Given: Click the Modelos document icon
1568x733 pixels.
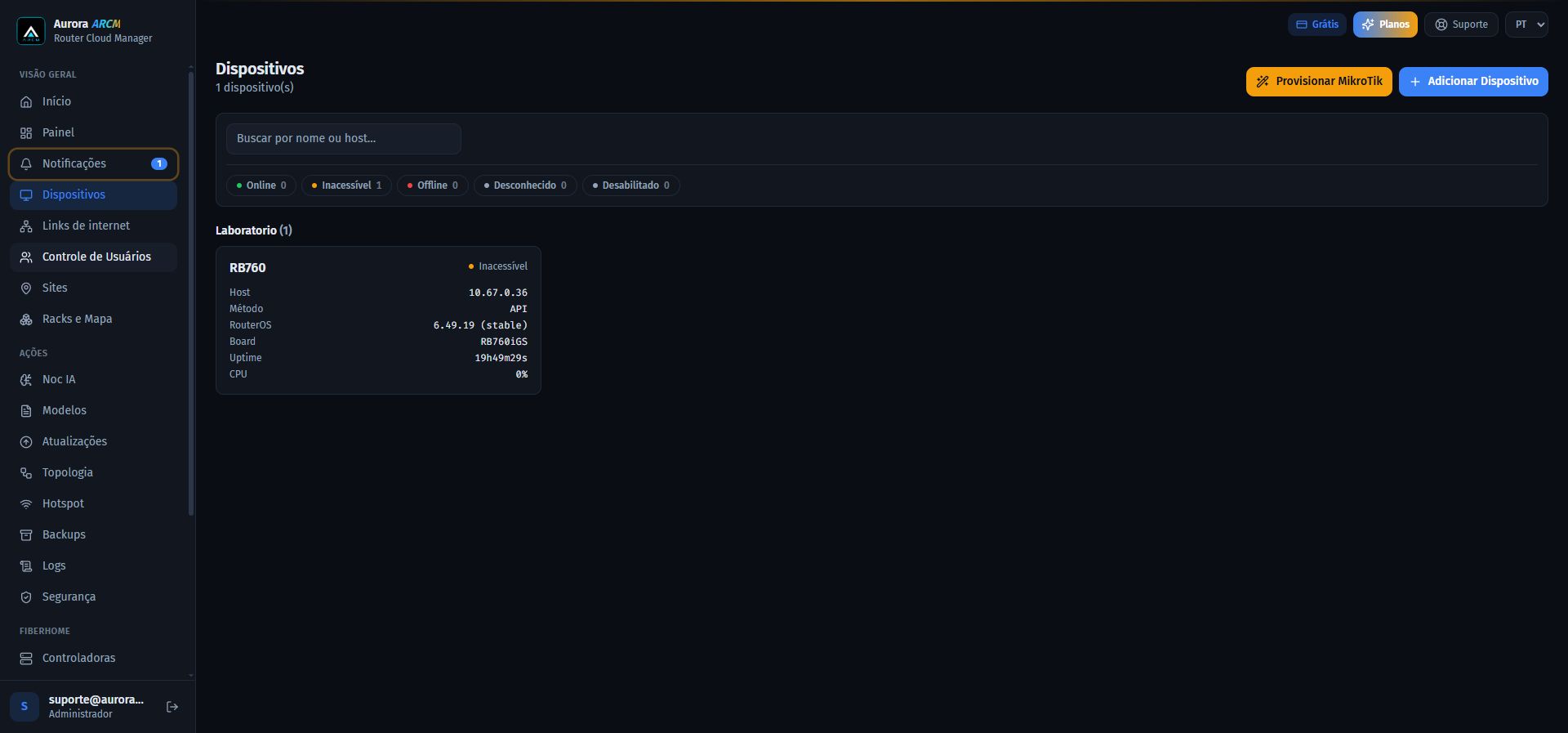Looking at the screenshot, I should coord(26,411).
